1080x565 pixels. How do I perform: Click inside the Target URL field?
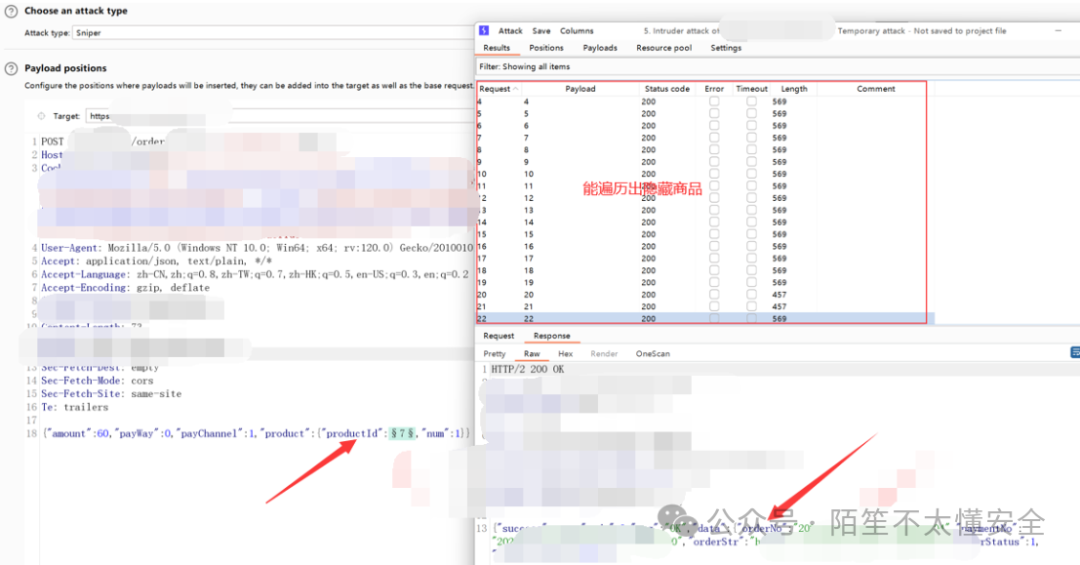pyautogui.click(x=279, y=116)
